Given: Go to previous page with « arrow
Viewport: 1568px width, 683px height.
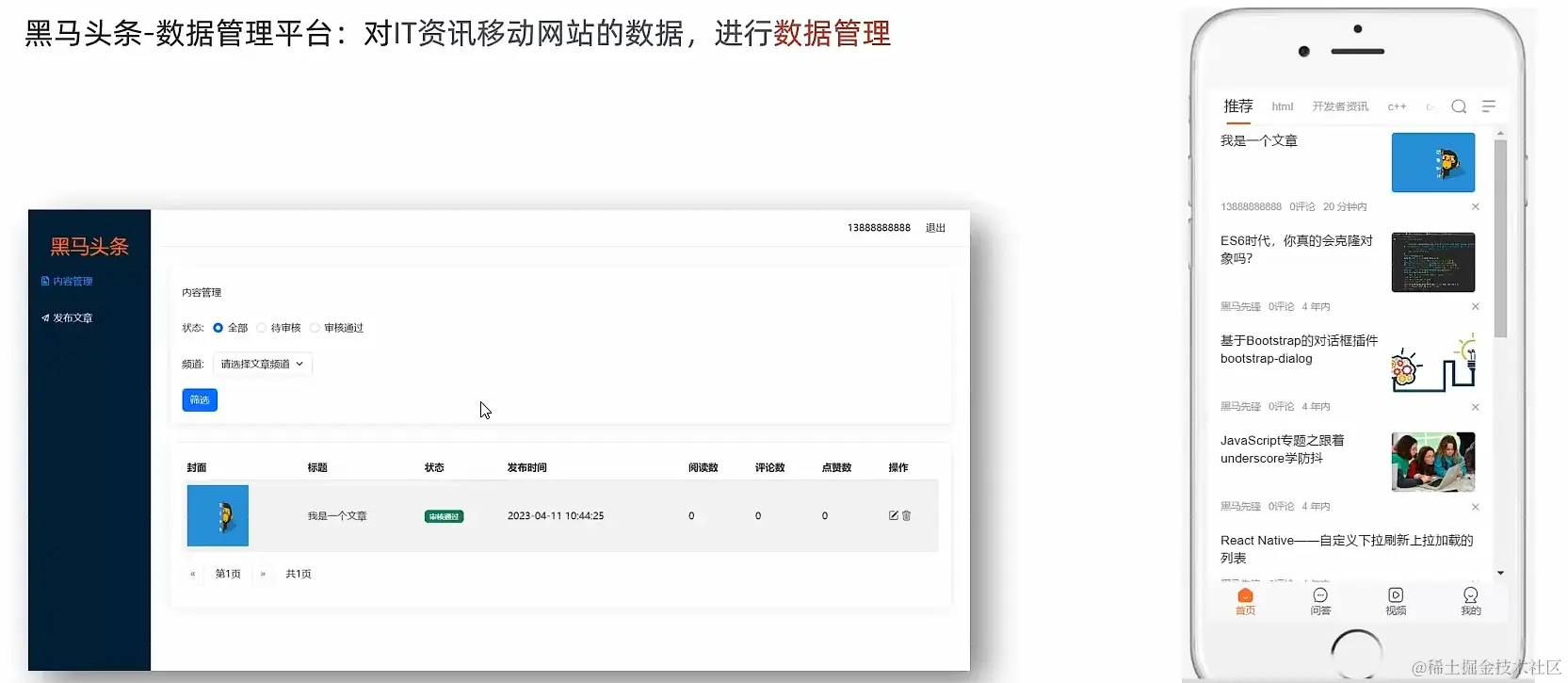Looking at the screenshot, I should pyautogui.click(x=193, y=574).
